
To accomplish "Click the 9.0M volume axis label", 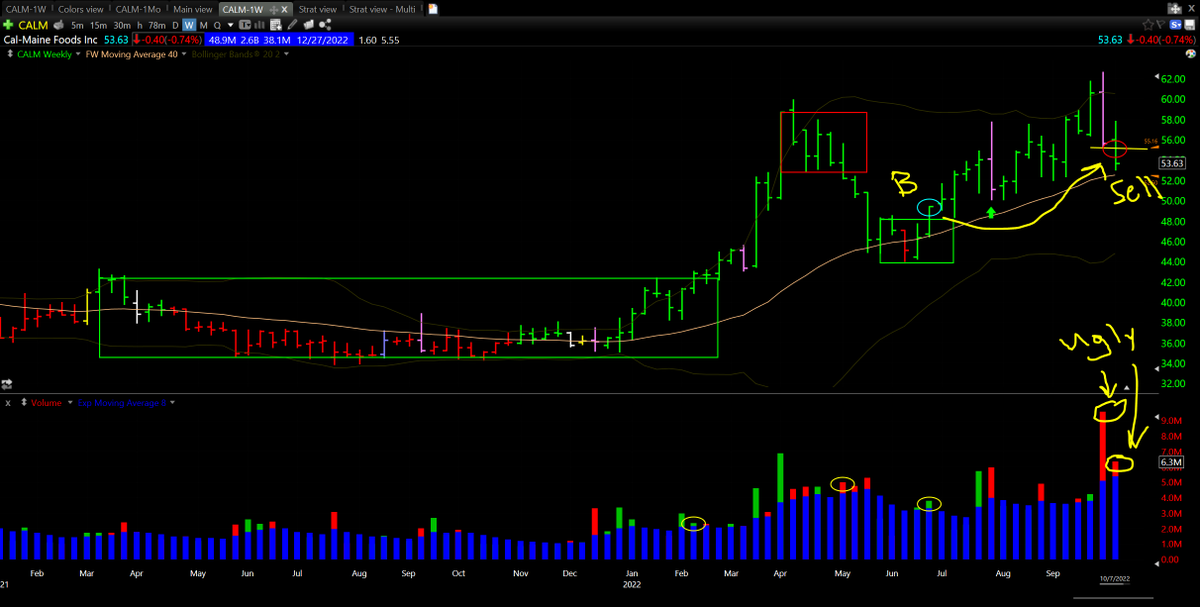I will coord(1169,422).
